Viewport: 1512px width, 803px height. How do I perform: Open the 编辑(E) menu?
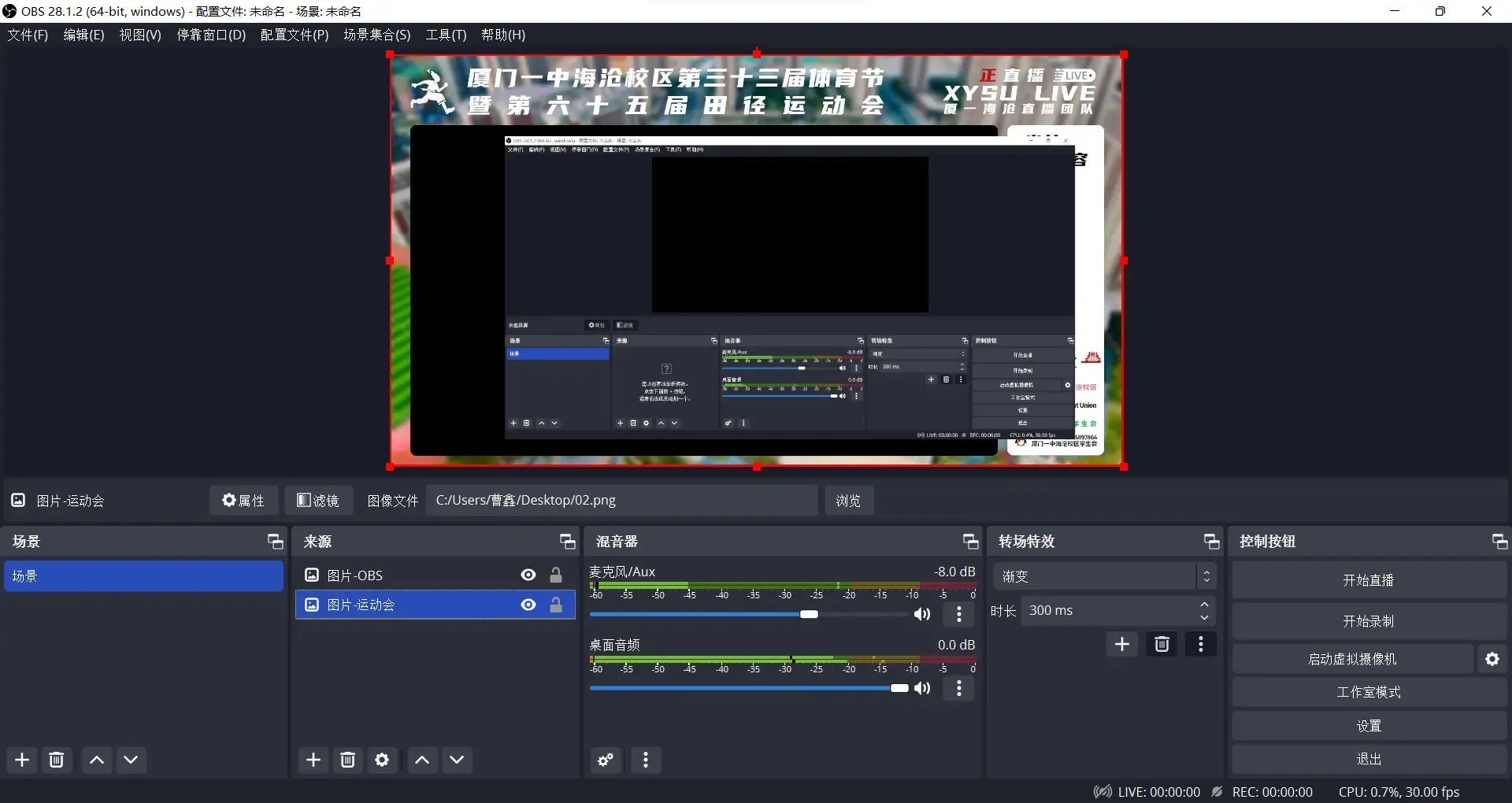(x=83, y=35)
